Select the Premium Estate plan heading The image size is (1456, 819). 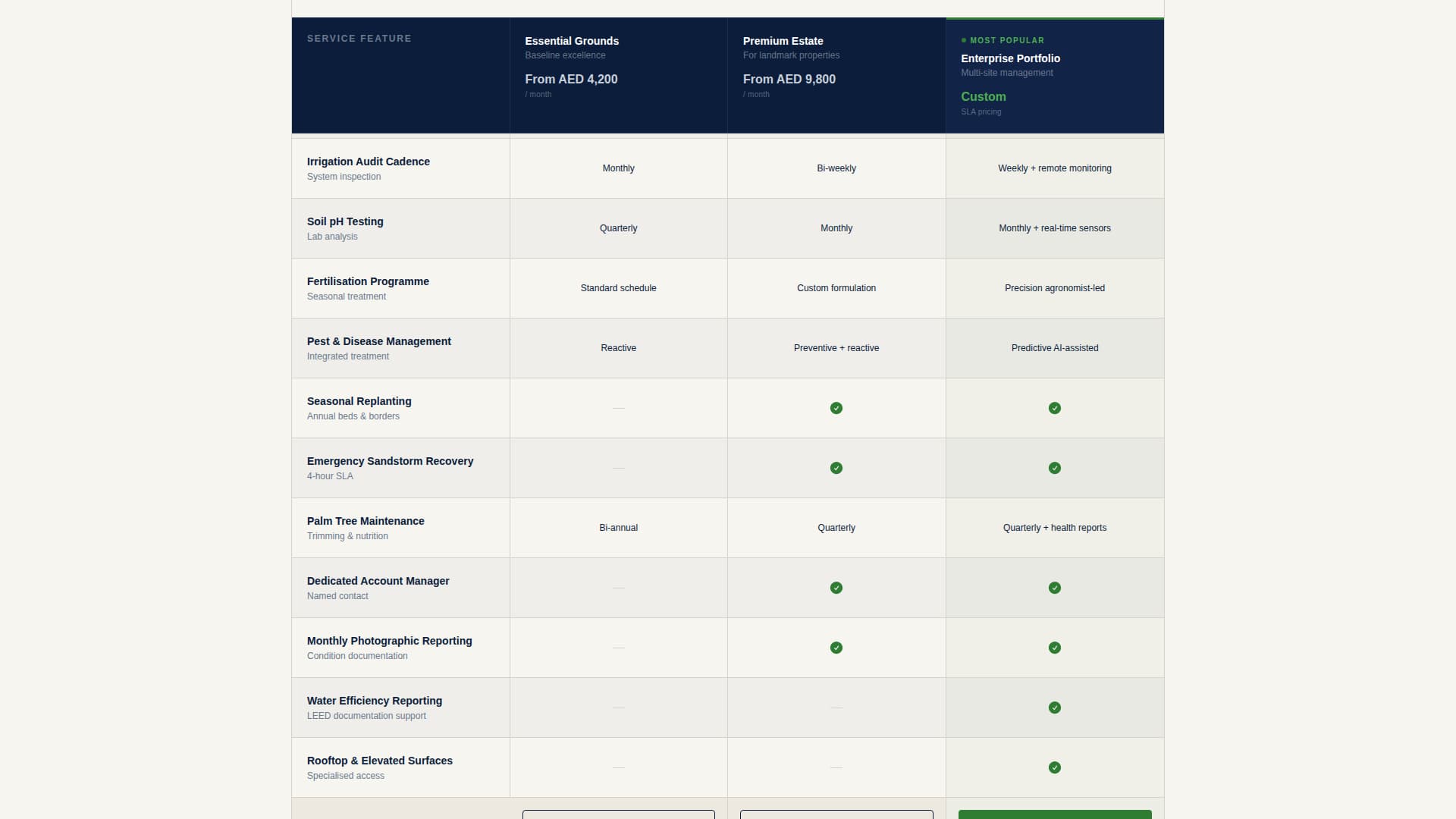click(x=783, y=41)
